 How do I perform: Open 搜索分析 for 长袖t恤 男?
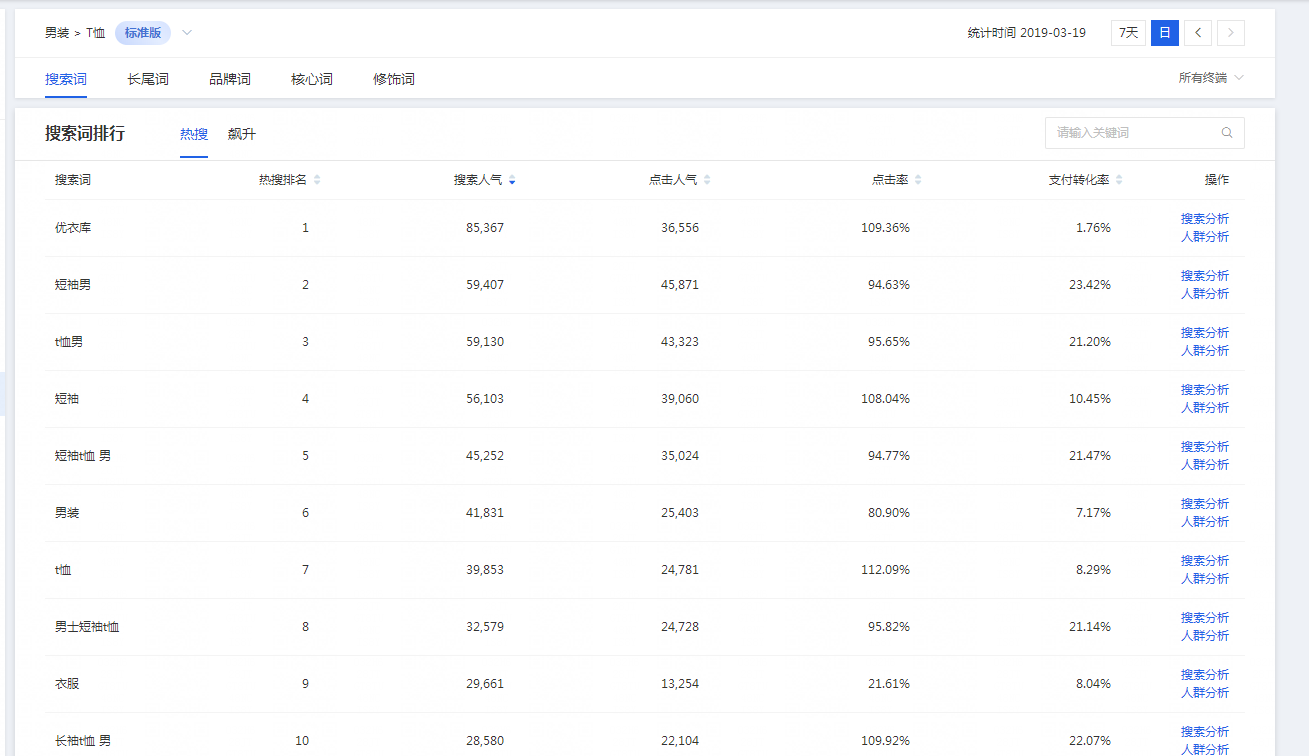(x=1205, y=732)
